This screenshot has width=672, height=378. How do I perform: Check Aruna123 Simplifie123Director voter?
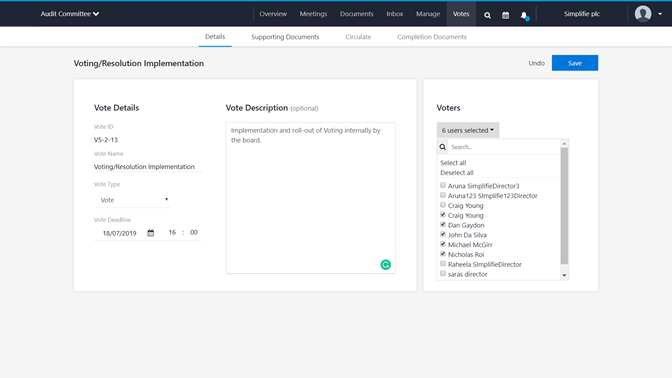click(x=443, y=195)
